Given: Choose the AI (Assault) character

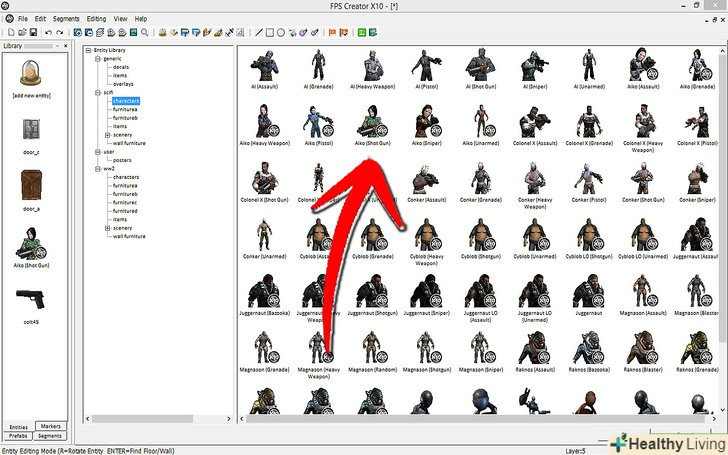Looking at the screenshot, I should 264,69.
